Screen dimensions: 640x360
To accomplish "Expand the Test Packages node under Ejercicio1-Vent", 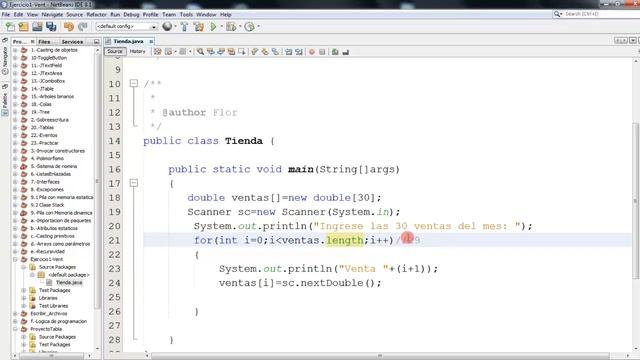I will pos(24,291).
